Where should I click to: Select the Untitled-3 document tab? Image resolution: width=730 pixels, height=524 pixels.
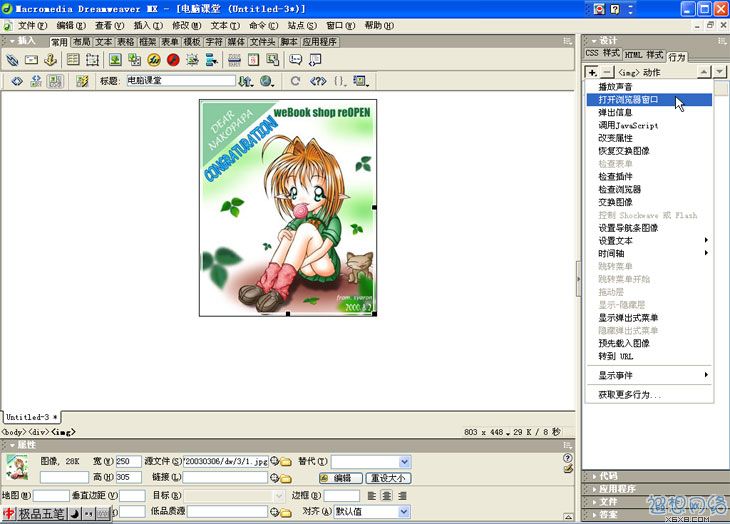[32, 417]
